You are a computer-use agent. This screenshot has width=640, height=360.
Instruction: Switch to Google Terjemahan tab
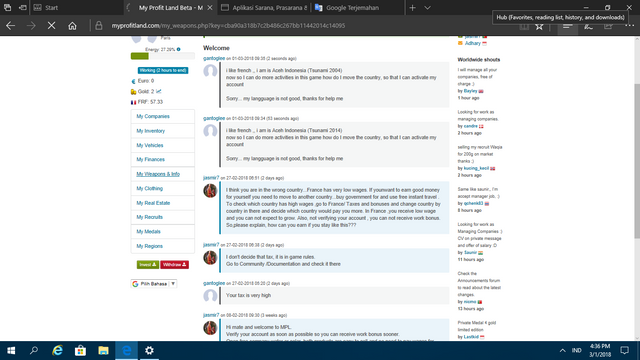coord(358,8)
